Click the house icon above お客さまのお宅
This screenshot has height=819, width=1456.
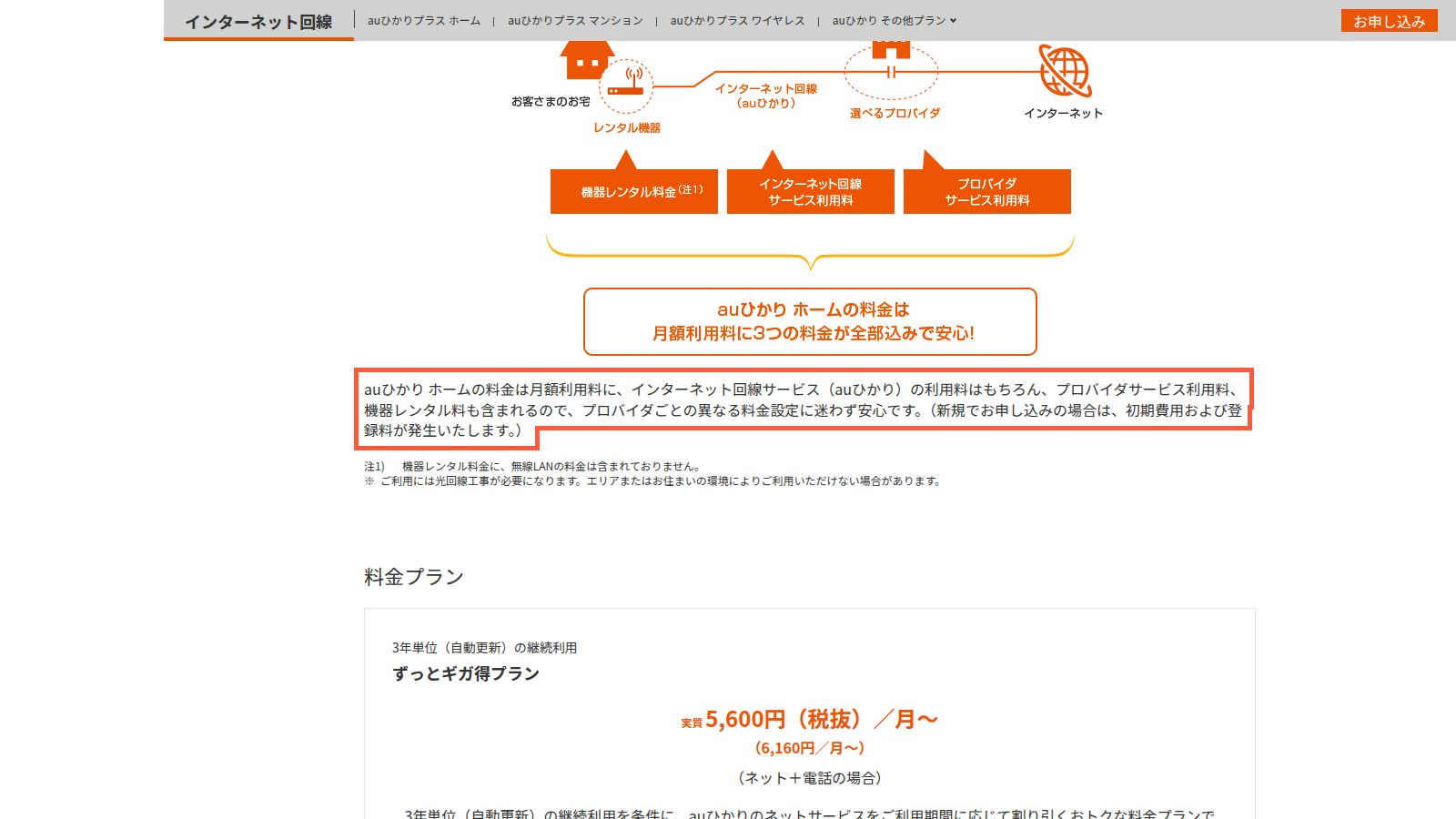(x=585, y=60)
